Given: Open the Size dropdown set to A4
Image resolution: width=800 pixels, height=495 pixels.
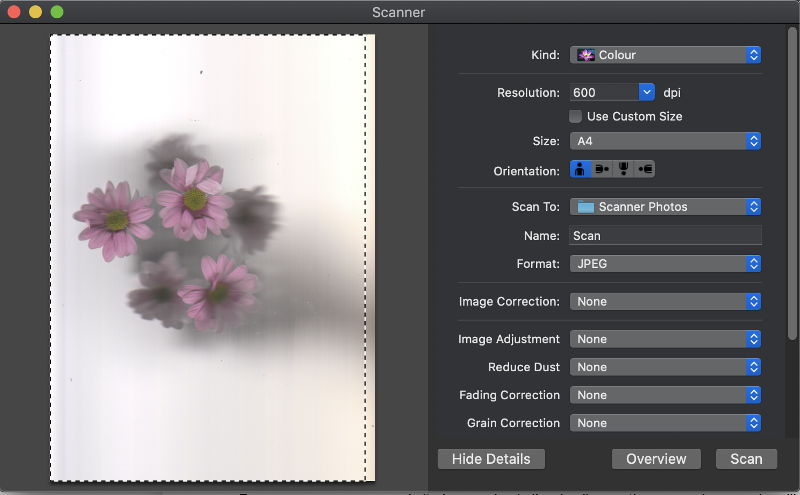Looking at the screenshot, I should point(665,141).
